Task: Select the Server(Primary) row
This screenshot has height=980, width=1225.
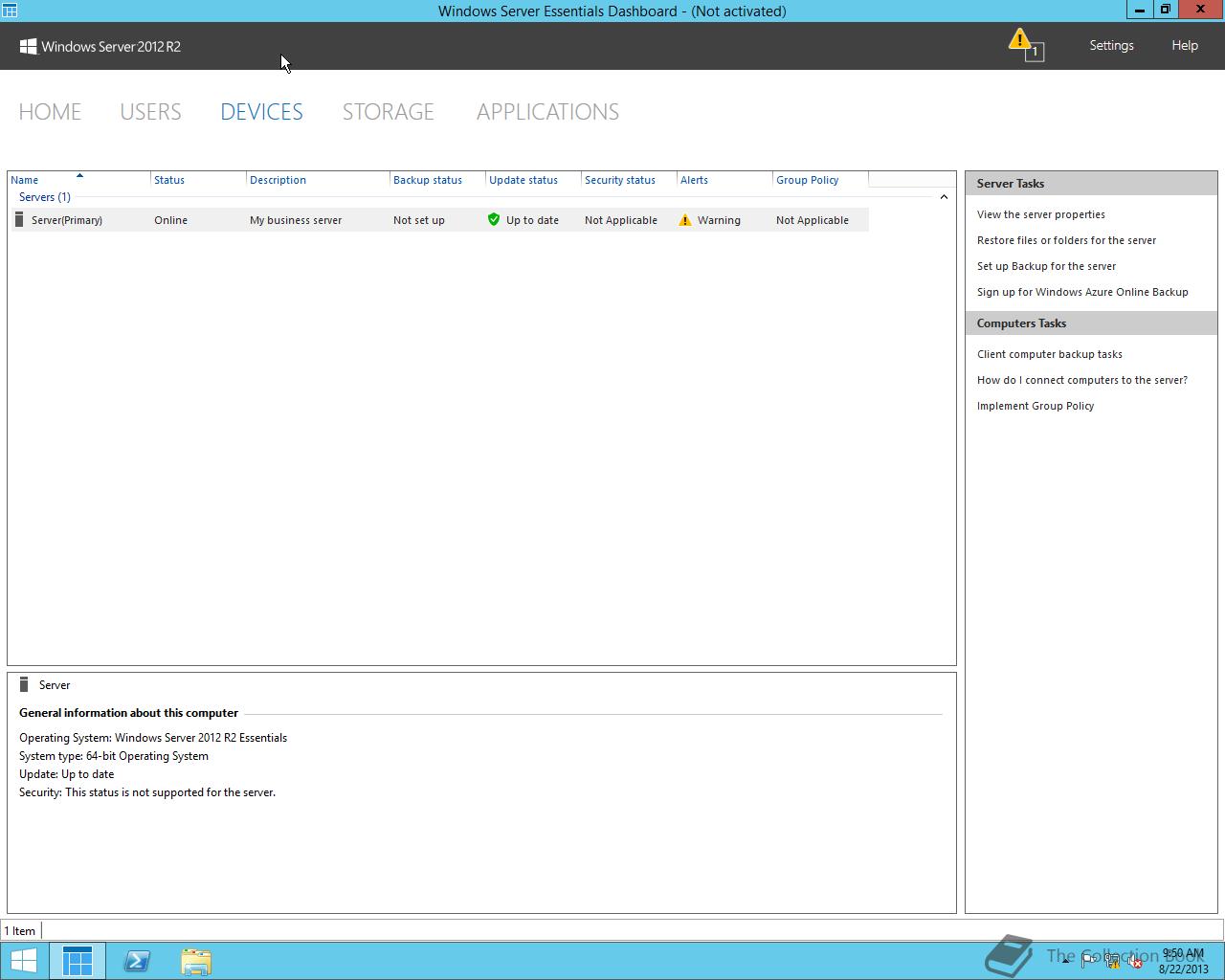Action: (x=439, y=220)
